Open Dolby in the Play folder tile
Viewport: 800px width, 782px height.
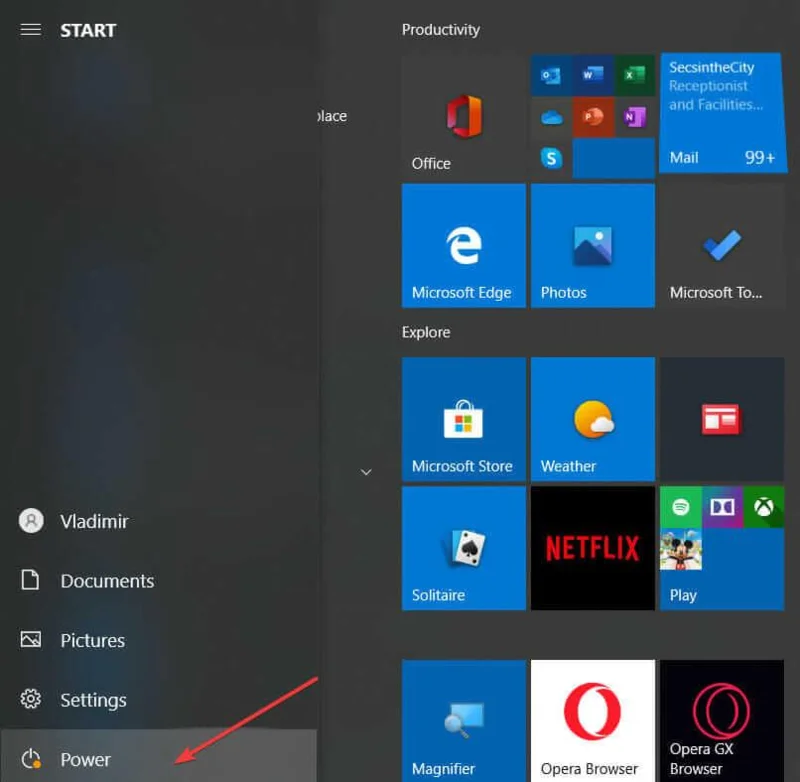coord(722,507)
